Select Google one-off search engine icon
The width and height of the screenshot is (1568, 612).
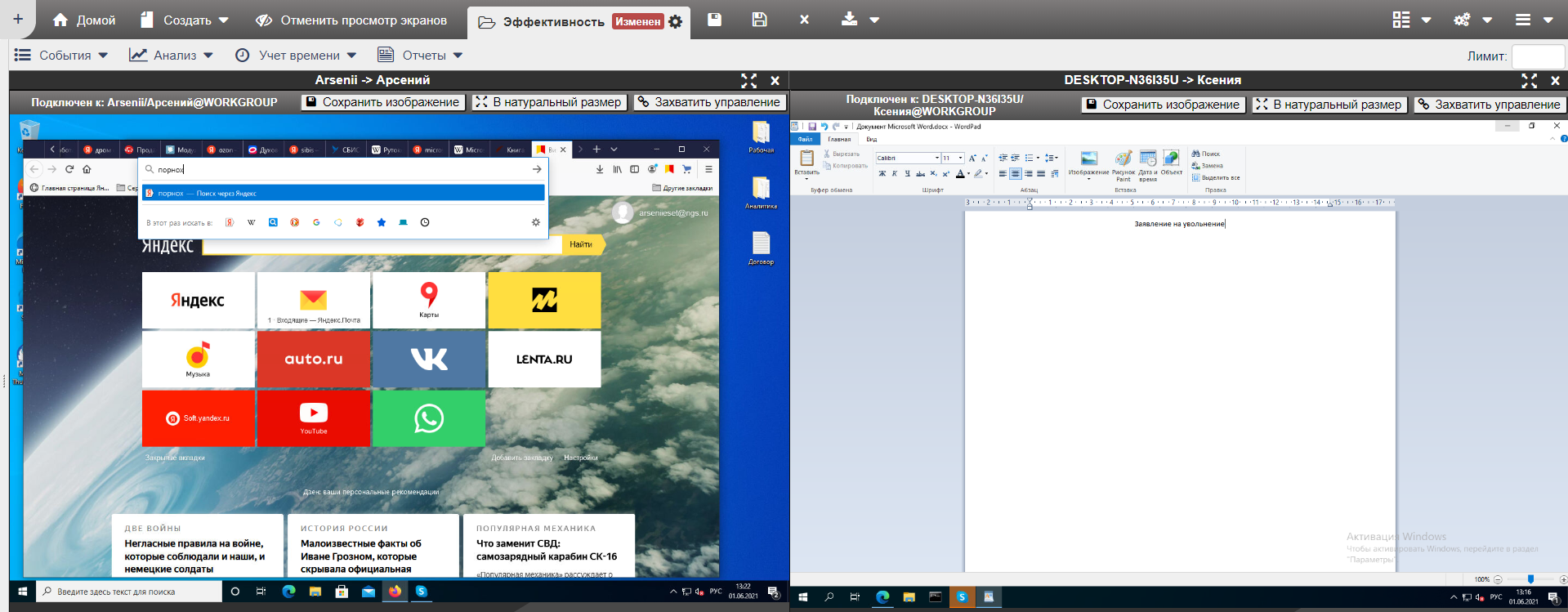tap(316, 222)
